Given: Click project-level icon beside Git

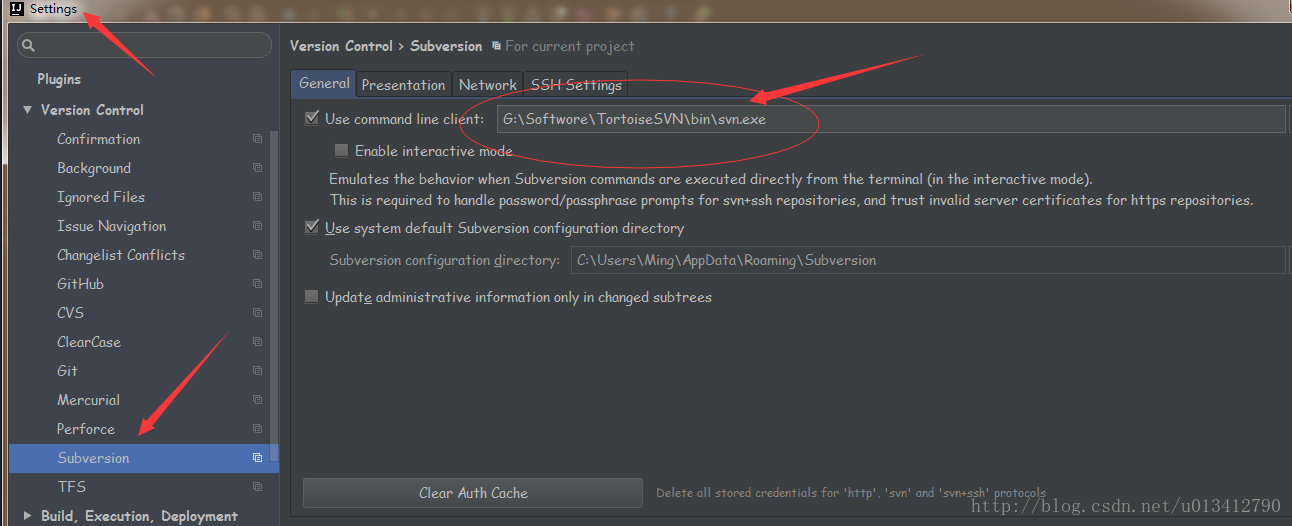Looking at the screenshot, I should (257, 371).
